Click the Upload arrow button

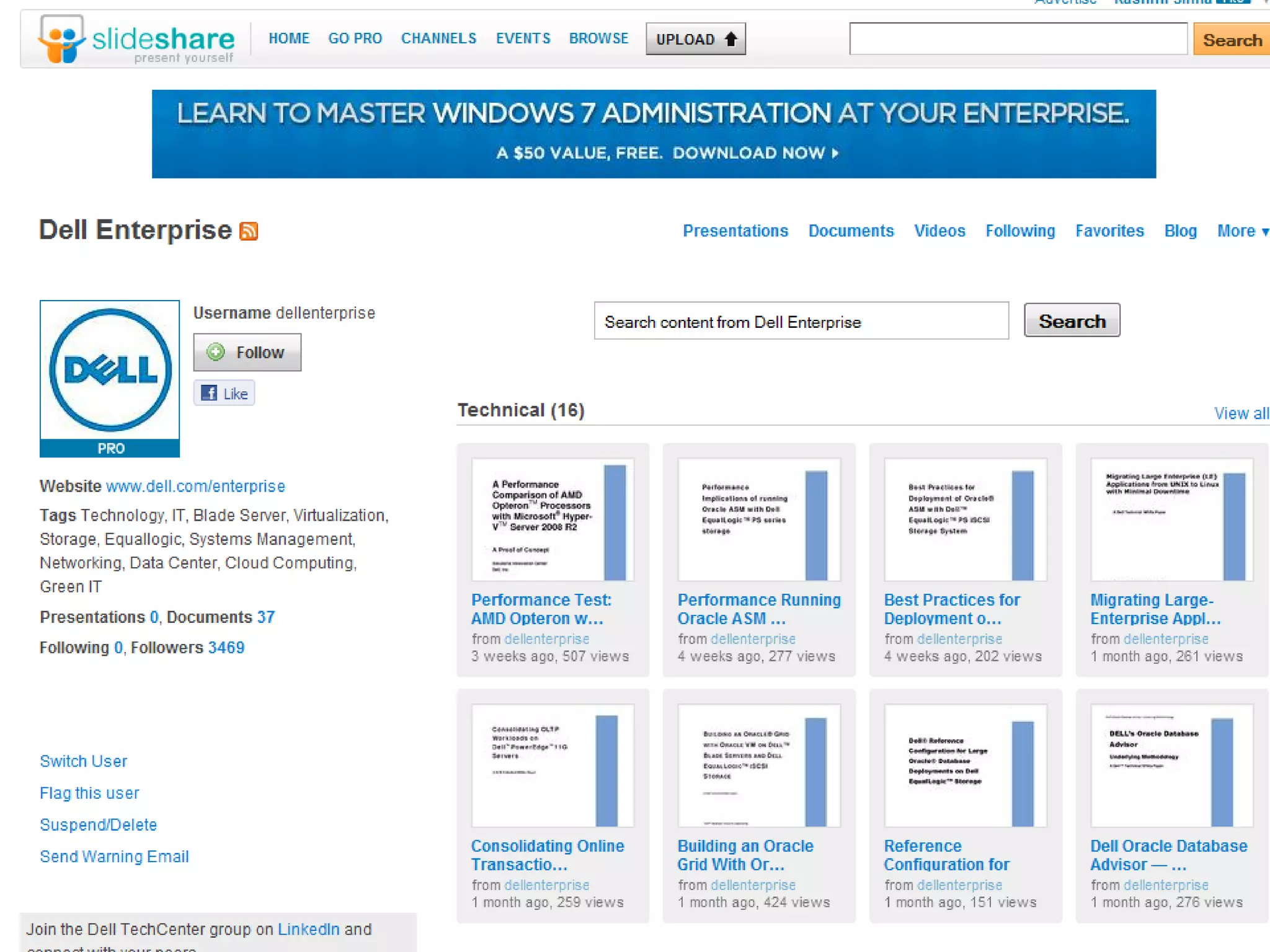point(695,39)
